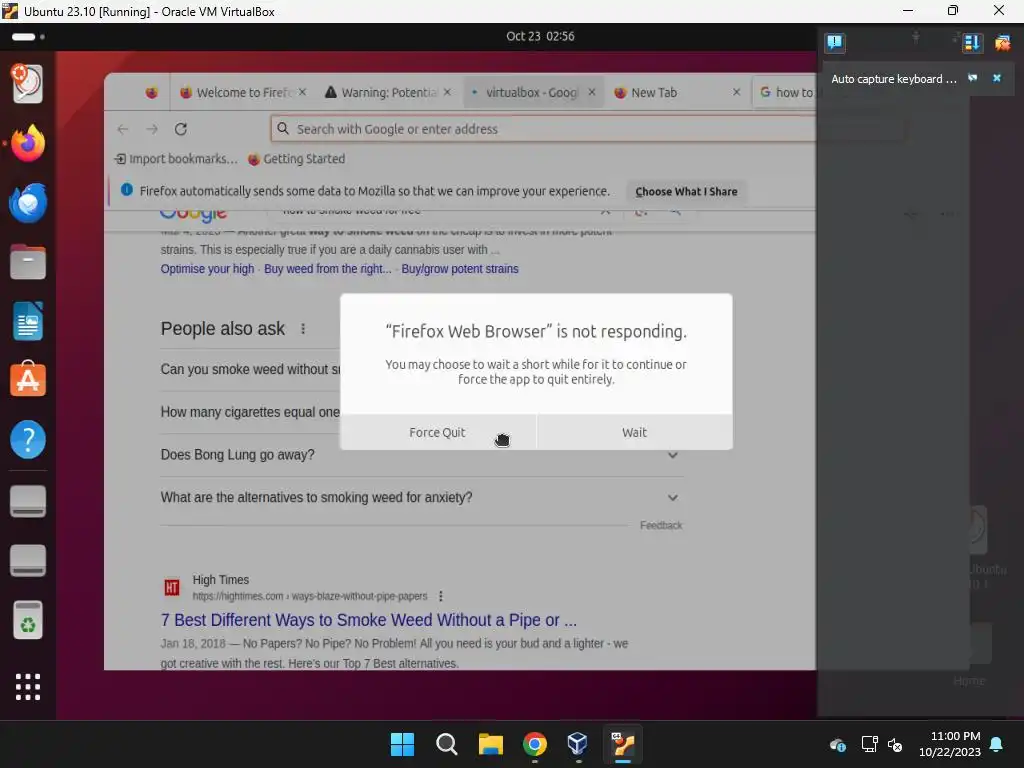The width and height of the screenshot is (1024, 768).
Task: Open Windows taskbar Search
Action: 447,744
